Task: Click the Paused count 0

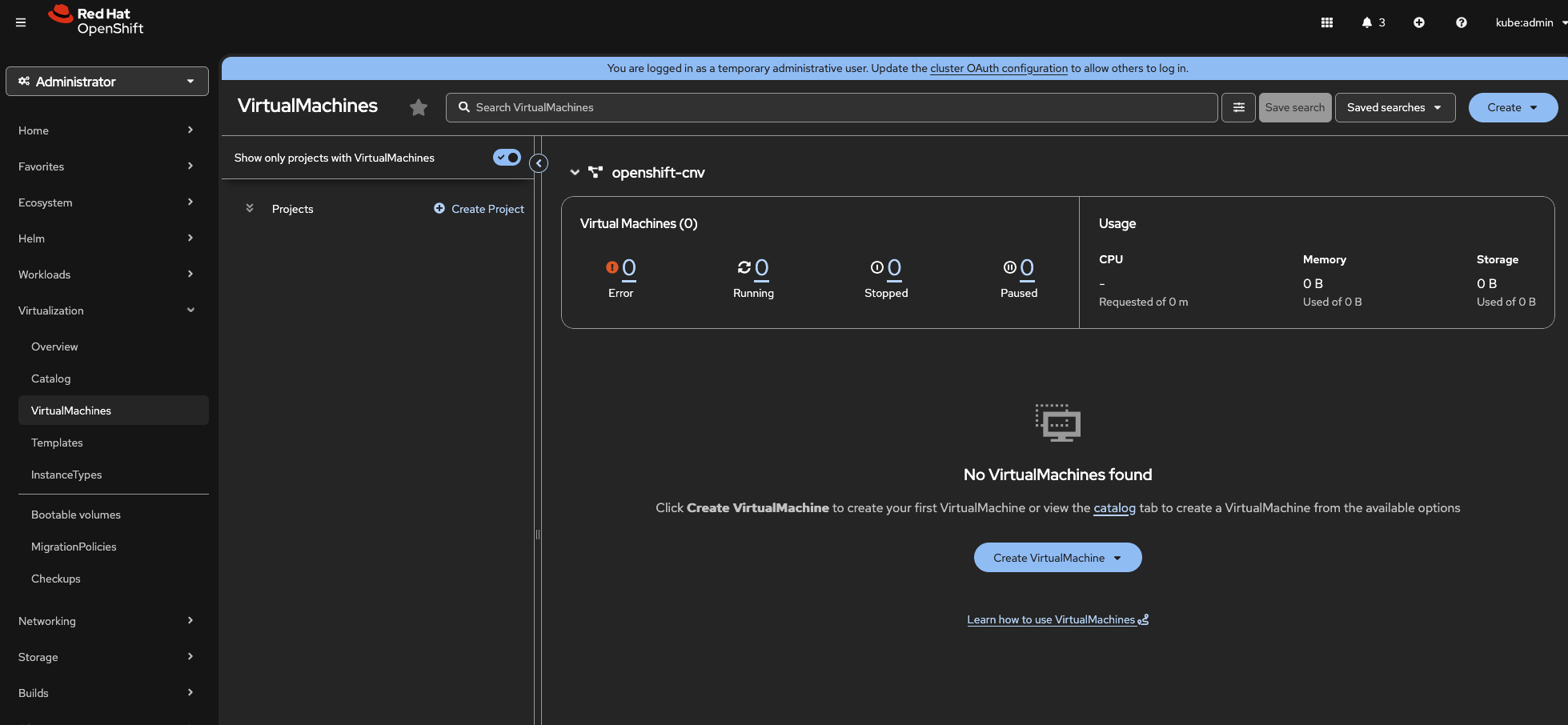Action: [x=1028, y=268]
